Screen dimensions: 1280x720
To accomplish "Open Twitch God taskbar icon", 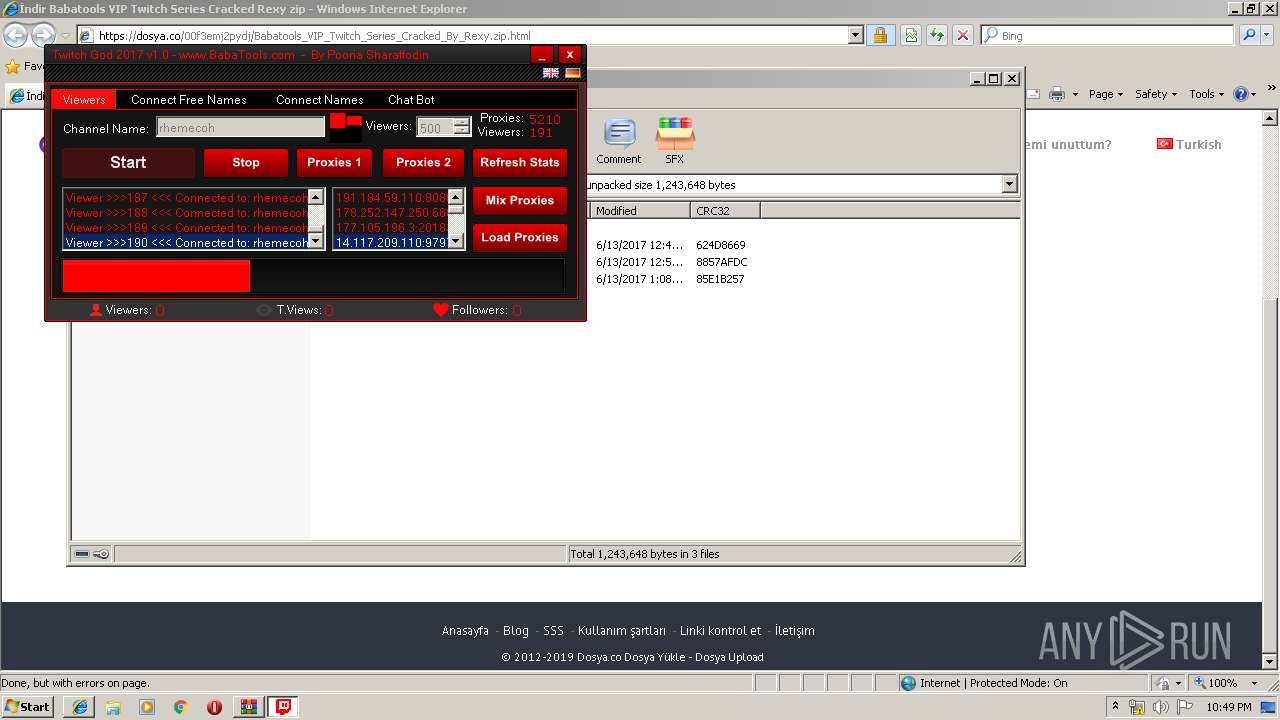I will [284, 707].
